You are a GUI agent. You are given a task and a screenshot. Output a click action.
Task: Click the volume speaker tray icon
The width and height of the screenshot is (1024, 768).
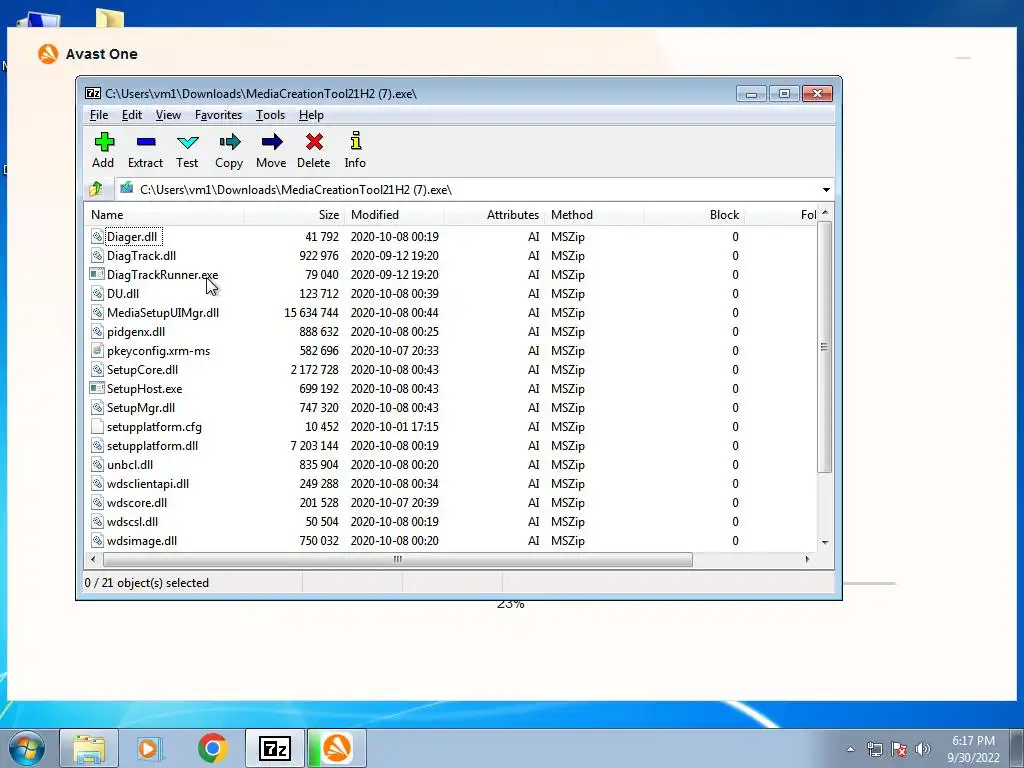click(x=923, y=749)
